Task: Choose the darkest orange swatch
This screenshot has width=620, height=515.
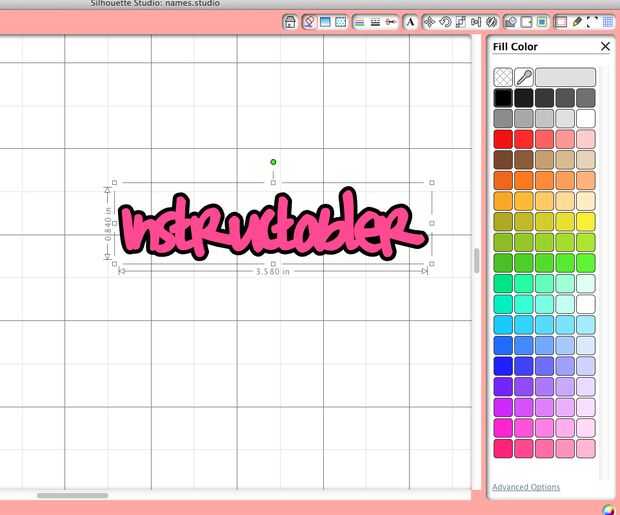Action: point(503,180)
